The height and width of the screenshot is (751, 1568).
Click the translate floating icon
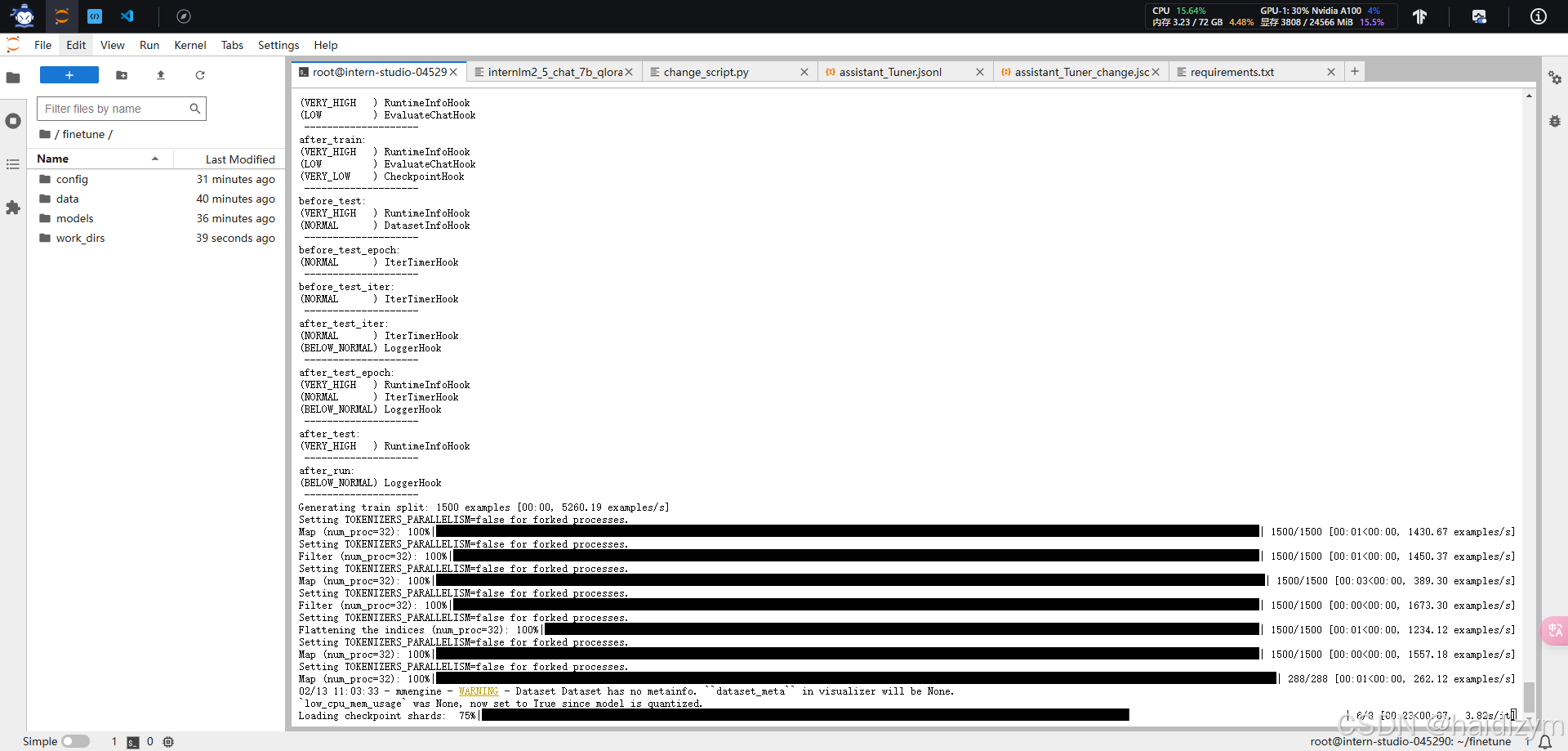click(x=1554, y=630)
